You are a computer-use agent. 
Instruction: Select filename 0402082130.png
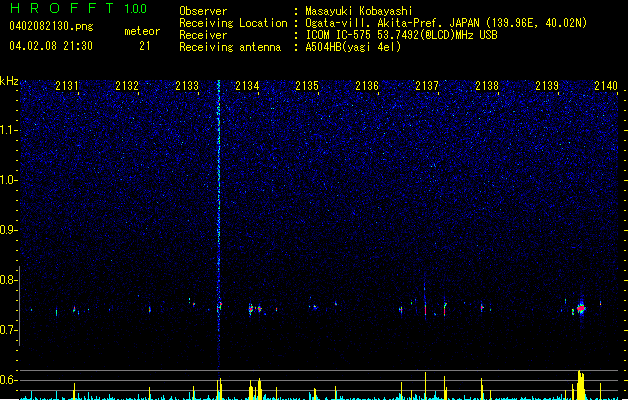(51, 27)
